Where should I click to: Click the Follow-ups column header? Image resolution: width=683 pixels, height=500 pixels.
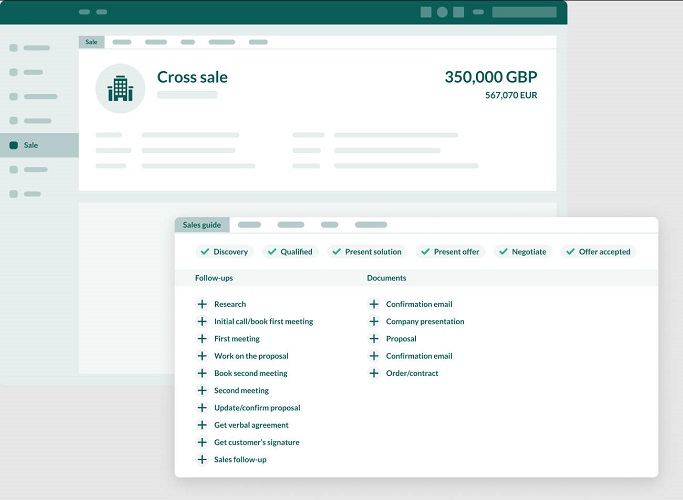(x=214, y=278)
